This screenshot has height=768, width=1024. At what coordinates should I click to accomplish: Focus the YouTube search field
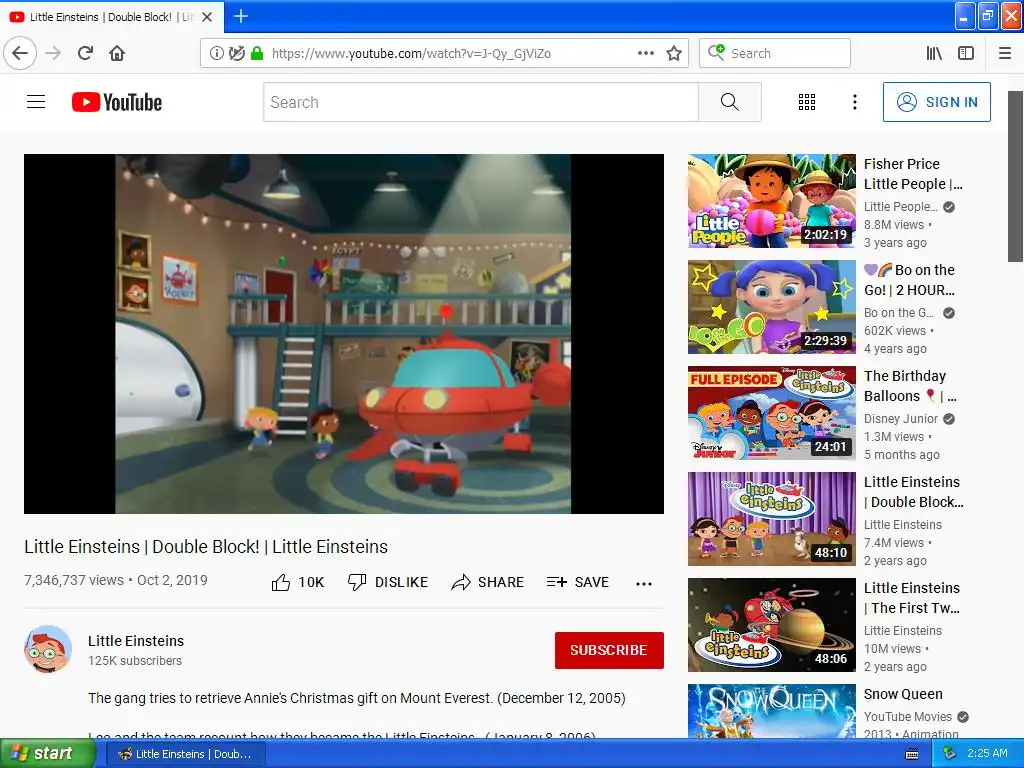pyautogui.click(x=481, y=102)
